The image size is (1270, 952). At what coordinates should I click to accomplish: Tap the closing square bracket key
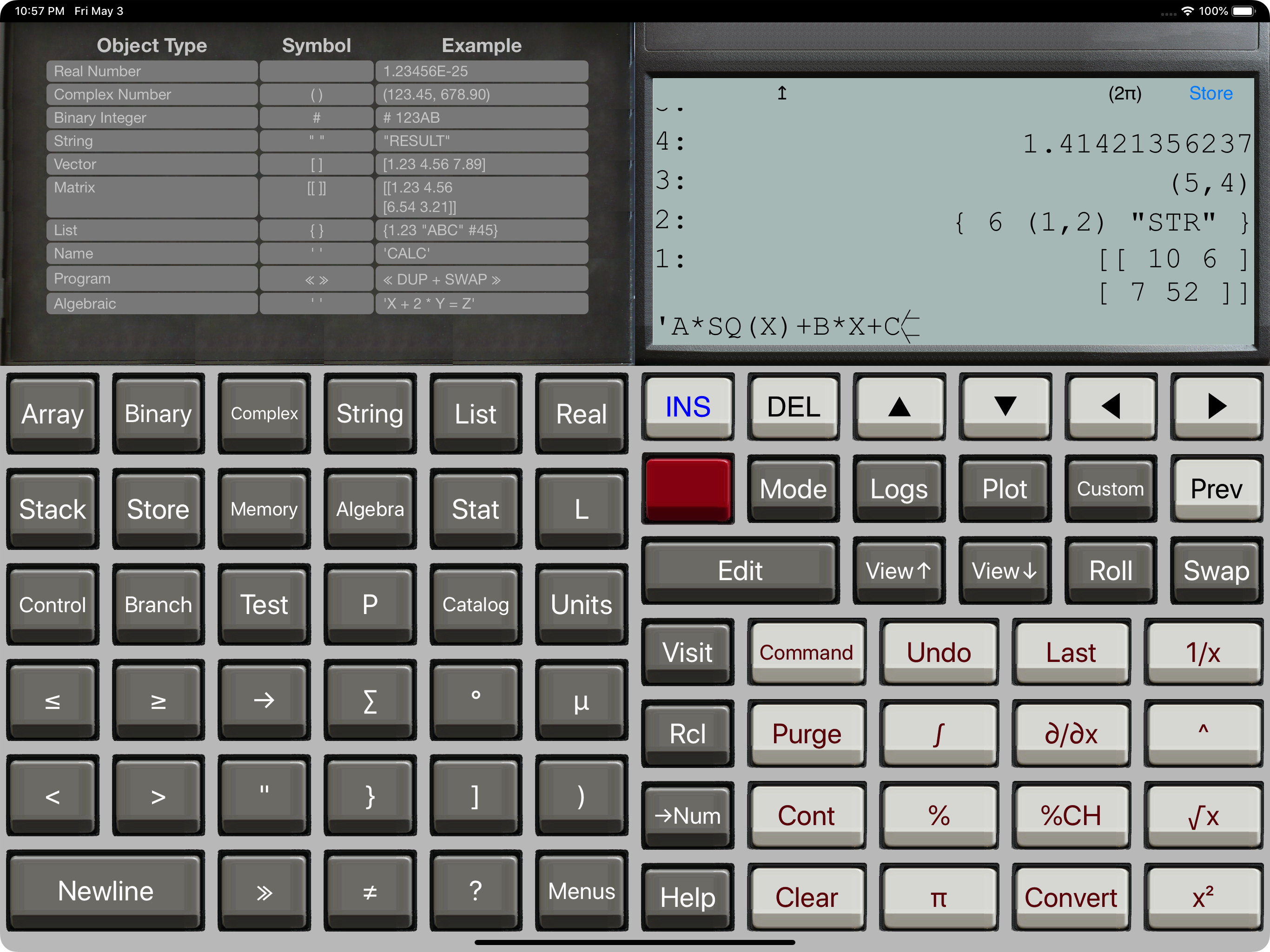476,796
